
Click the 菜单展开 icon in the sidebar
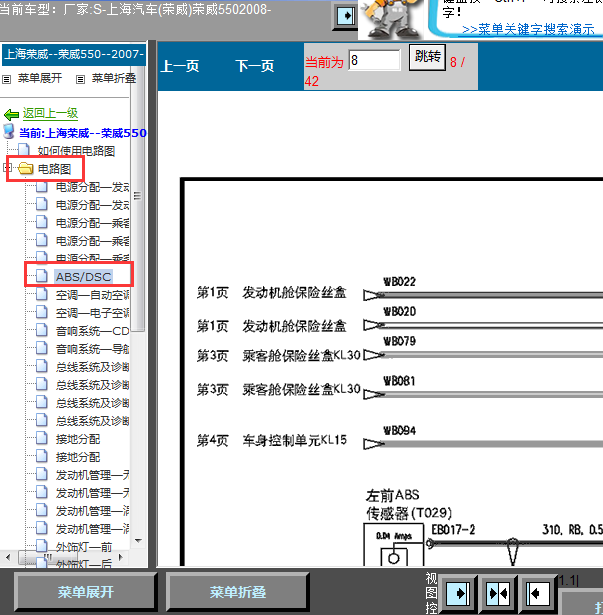7,80
